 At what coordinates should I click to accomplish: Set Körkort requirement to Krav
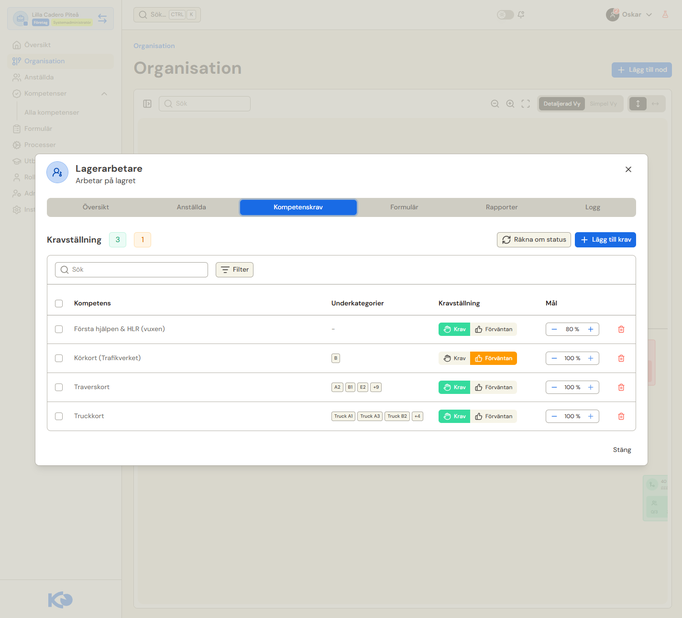tap(454, 358)
